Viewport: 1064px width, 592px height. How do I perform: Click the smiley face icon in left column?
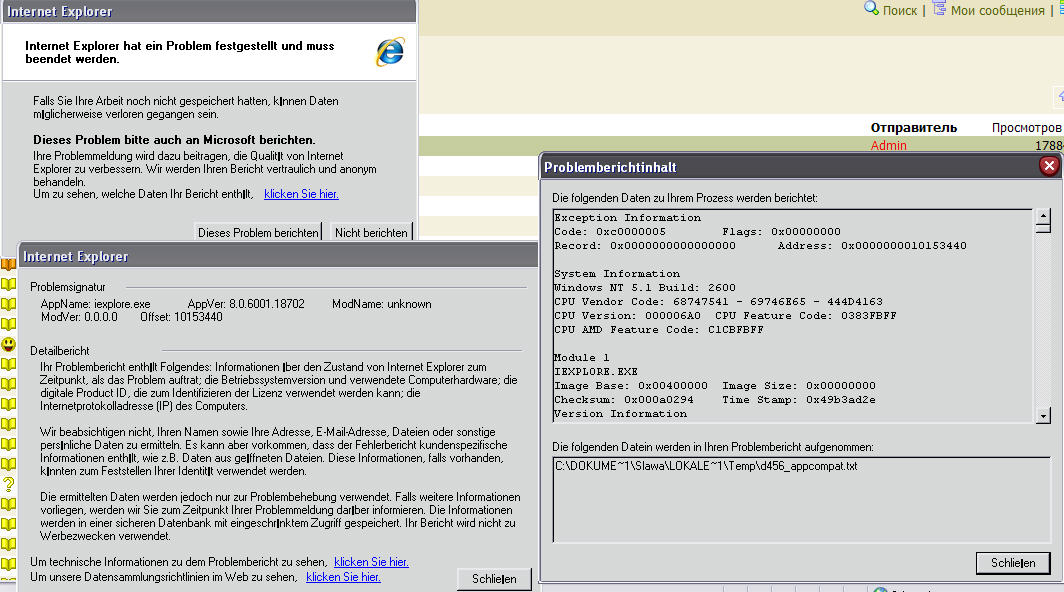pyautogui.click(x=8, y=344)
